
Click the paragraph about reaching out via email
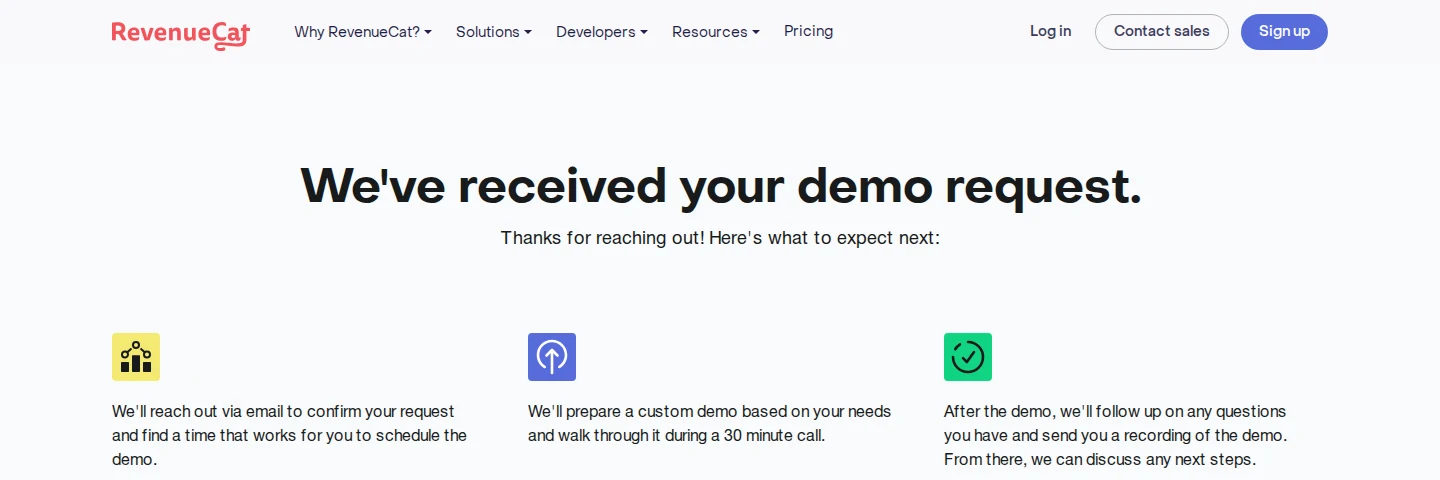[290, 436]
